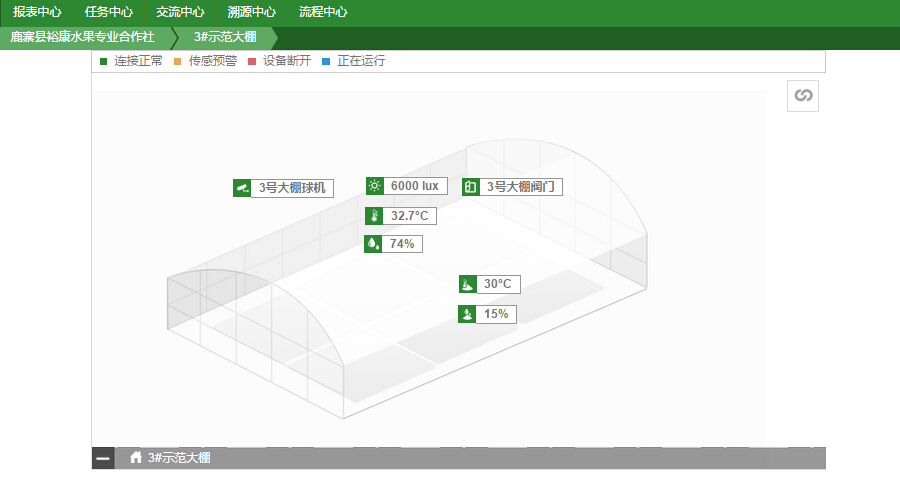
Task: Collapse the bottom panel with minus button
Action: point(103,458)
